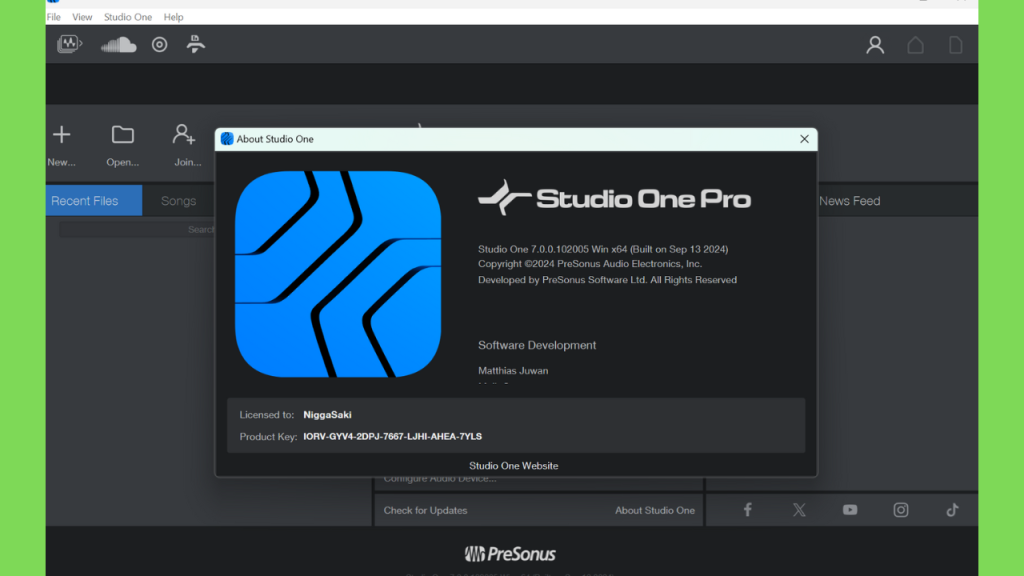Click the Studio One Website link

click(513, 466)
